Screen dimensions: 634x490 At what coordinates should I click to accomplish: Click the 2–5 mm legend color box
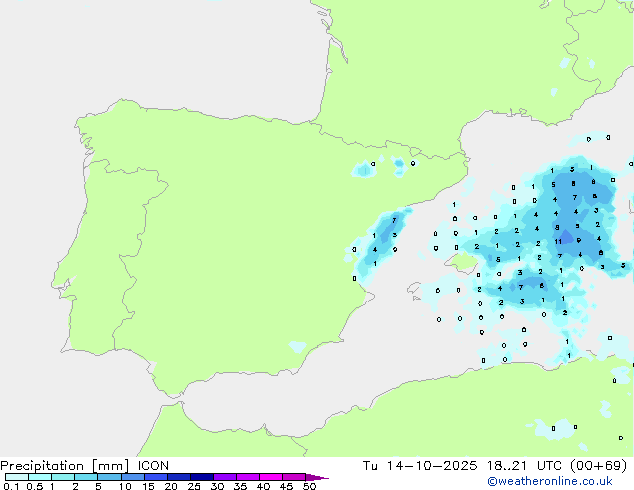click(x=86, y=477)
